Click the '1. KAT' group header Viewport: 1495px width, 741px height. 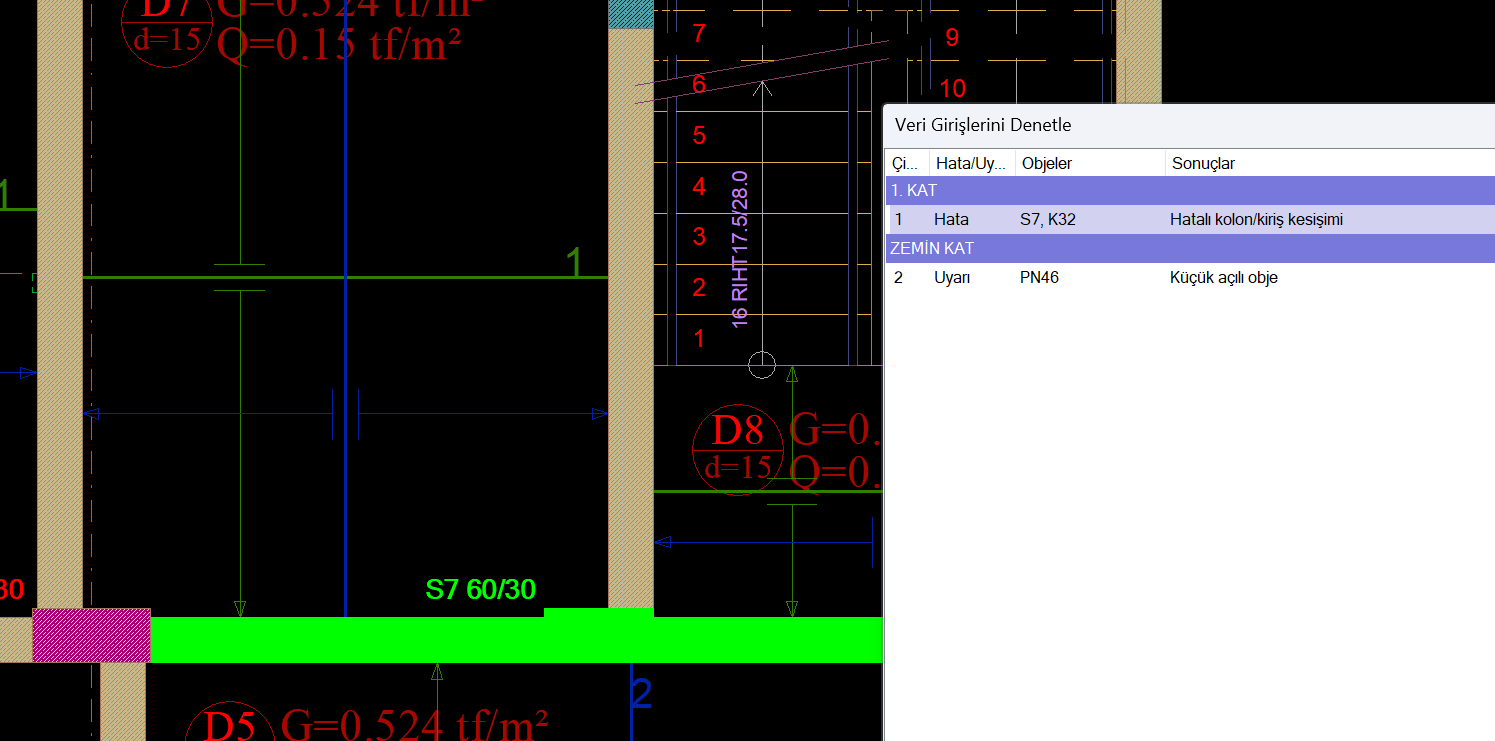(1190, 190)
